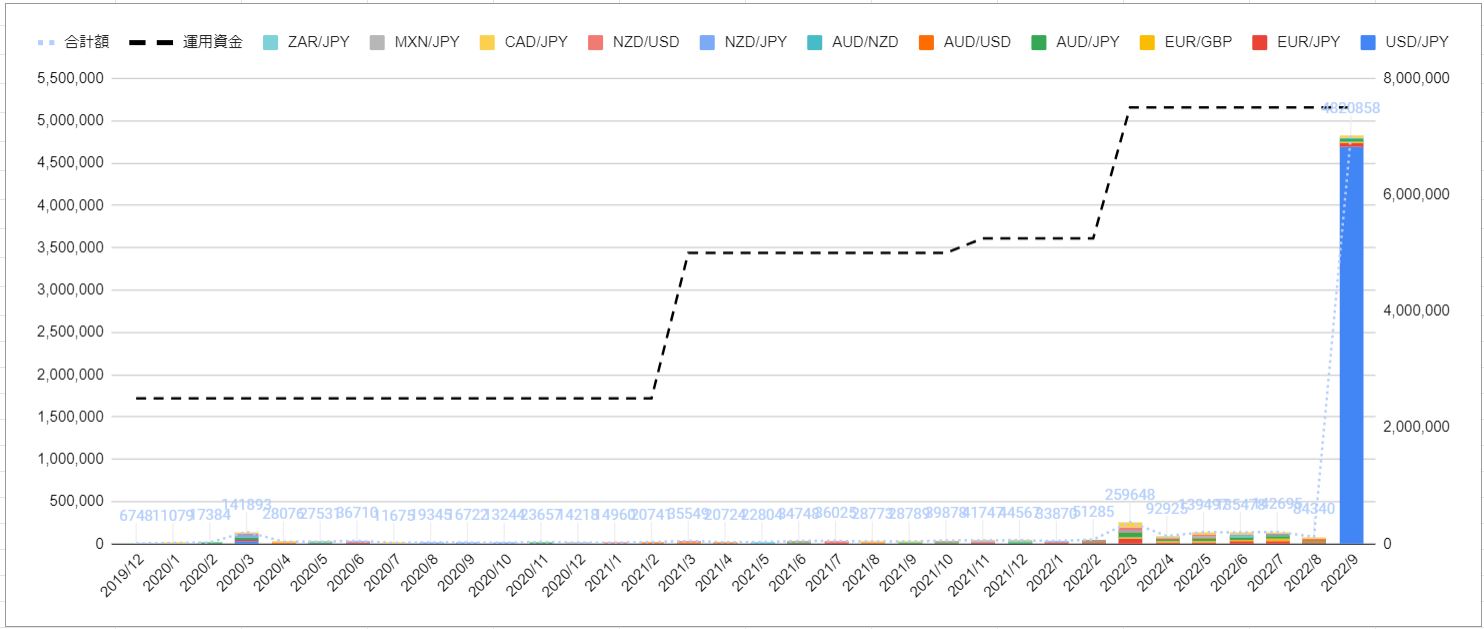
Task: Select the CAD/JPY legend color swatch
Action: coord(486,42)
